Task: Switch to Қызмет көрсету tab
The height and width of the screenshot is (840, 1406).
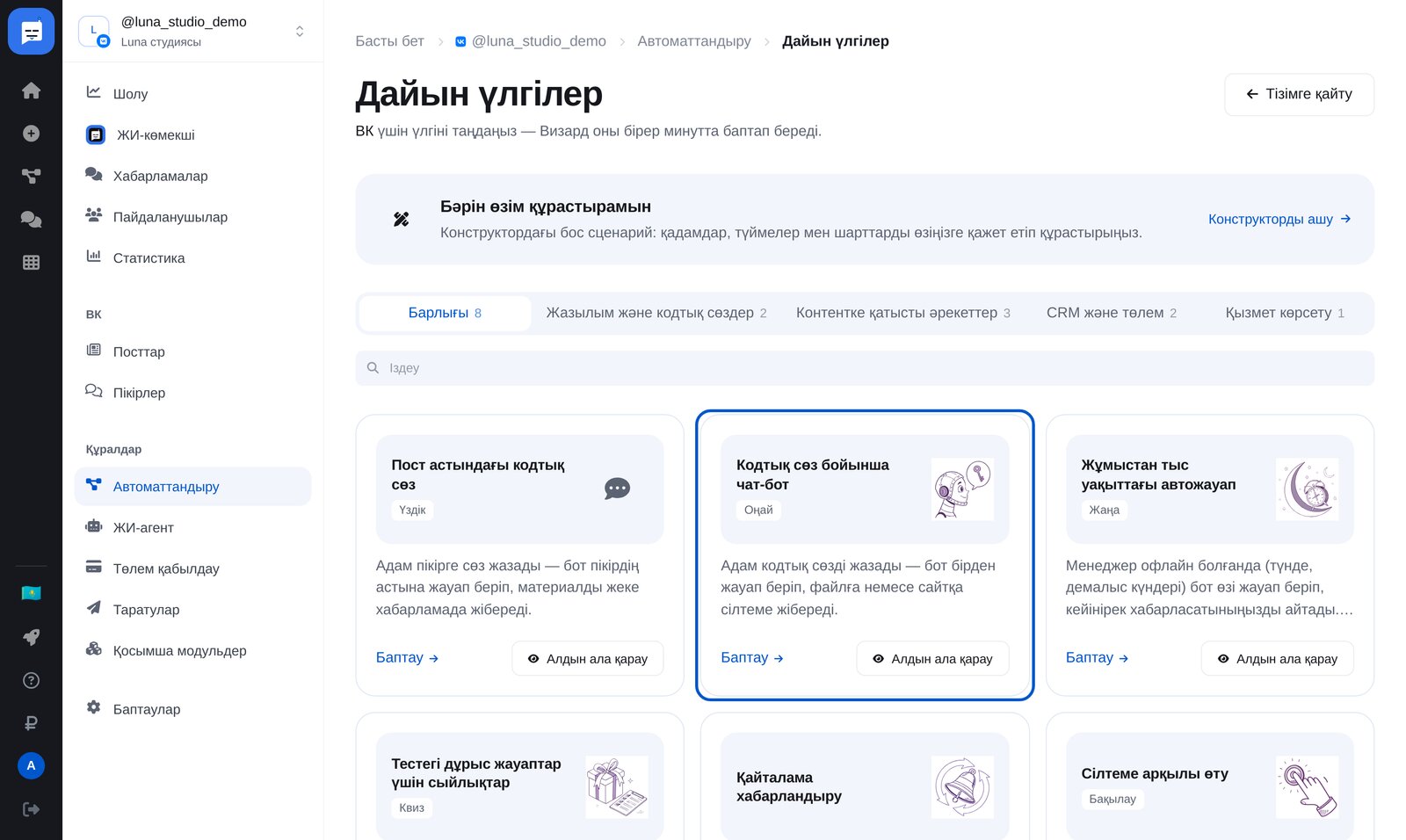Action: point(1285,313)
